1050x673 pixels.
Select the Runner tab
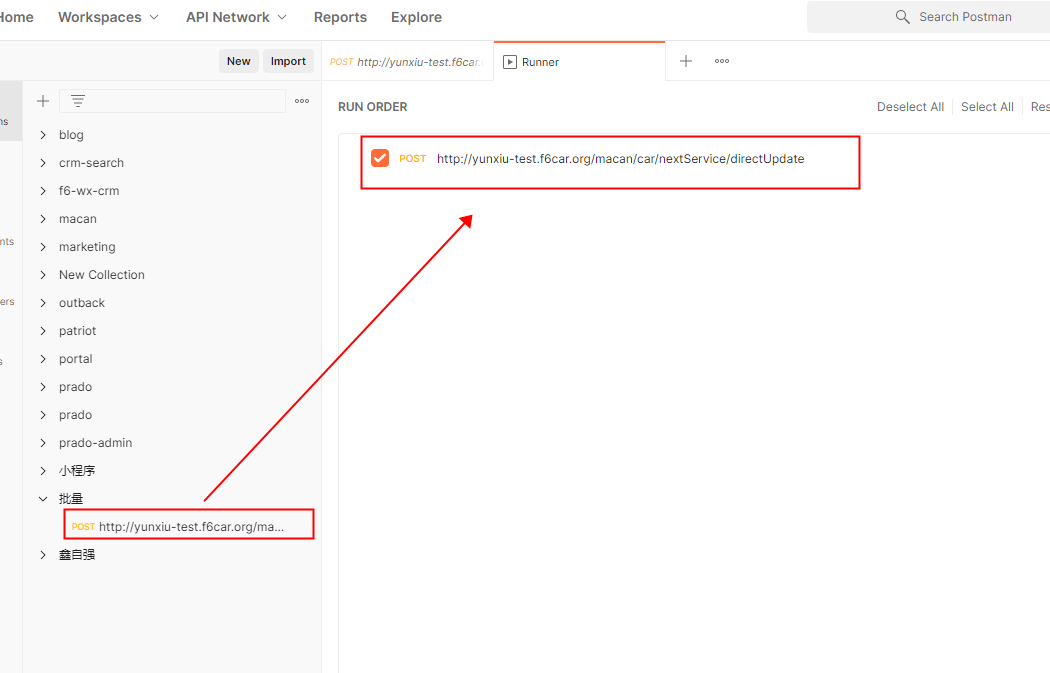[579, 62]
